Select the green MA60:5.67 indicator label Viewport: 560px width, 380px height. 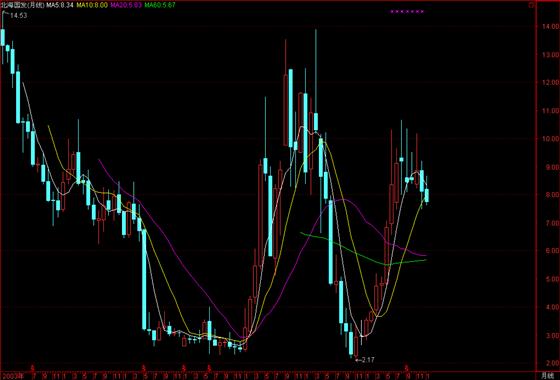coord(160,5)
